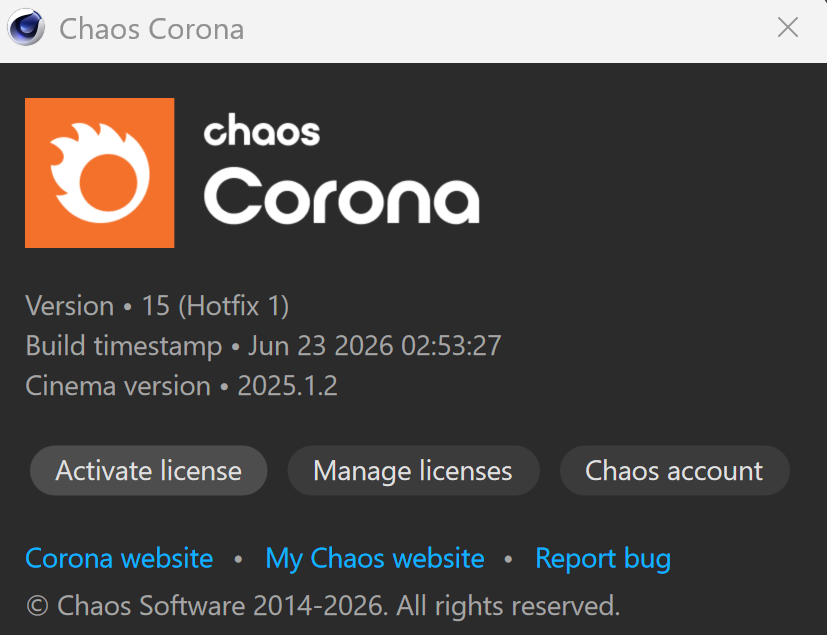Image resolution: width=827 pixels, height=635 pixels.
Task: Go to Chaos account
Action: (674, 470)
